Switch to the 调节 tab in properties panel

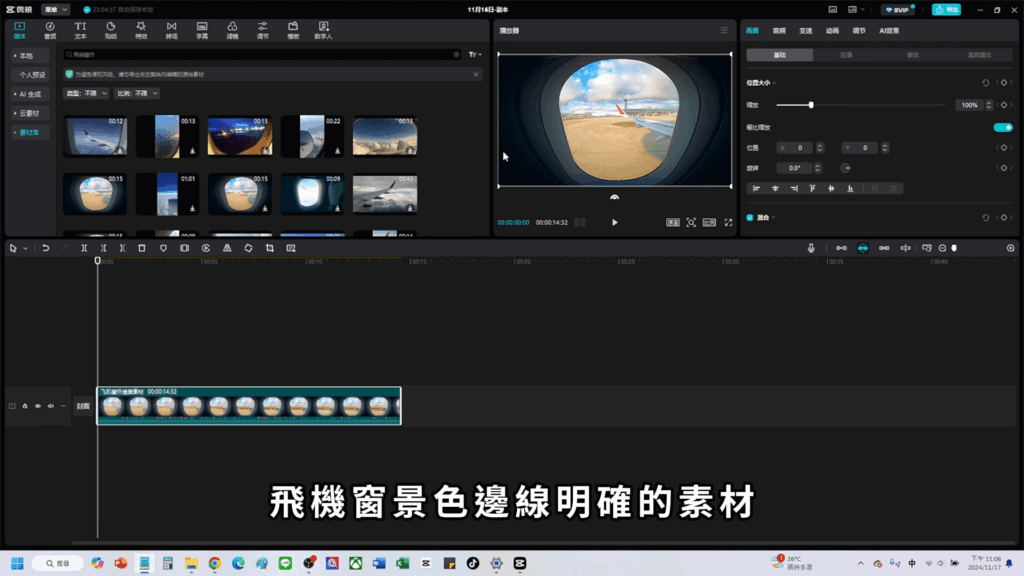coord(859,31)
